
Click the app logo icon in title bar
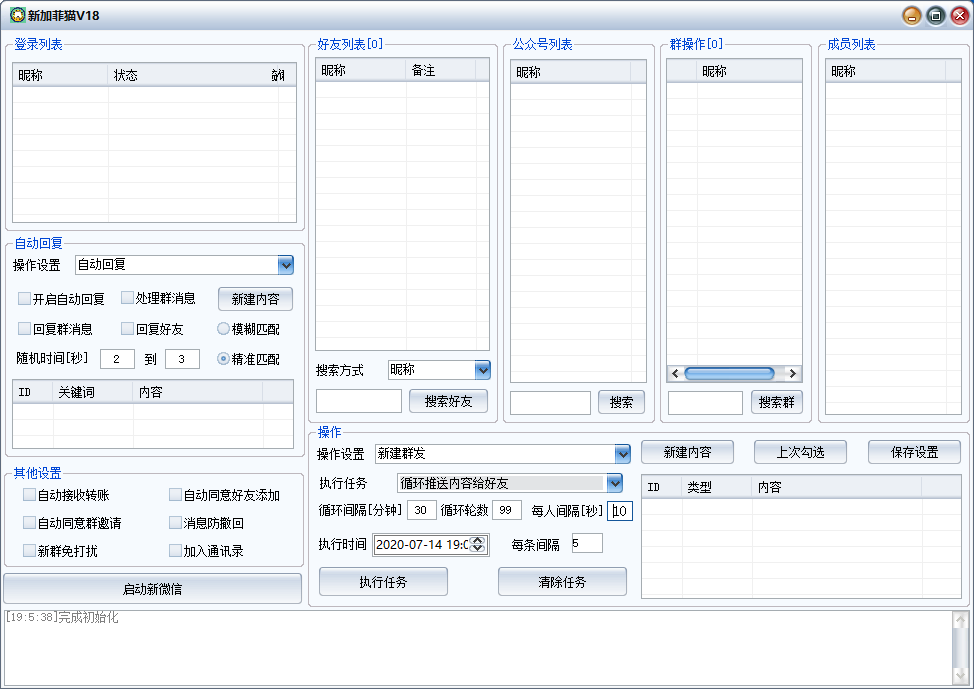click(17, 15)
